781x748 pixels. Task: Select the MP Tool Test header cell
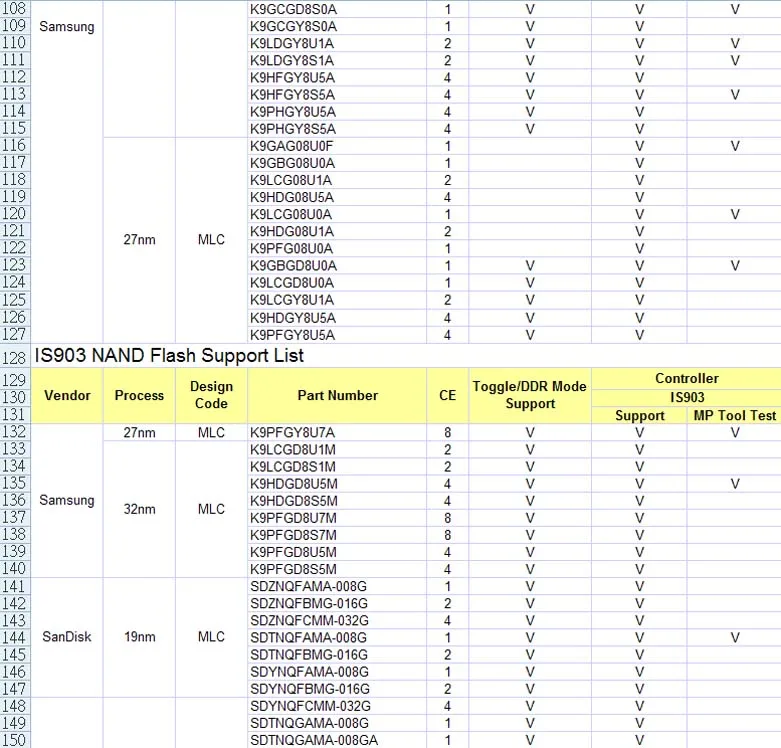pyautogui.click(x=734, y=415)
